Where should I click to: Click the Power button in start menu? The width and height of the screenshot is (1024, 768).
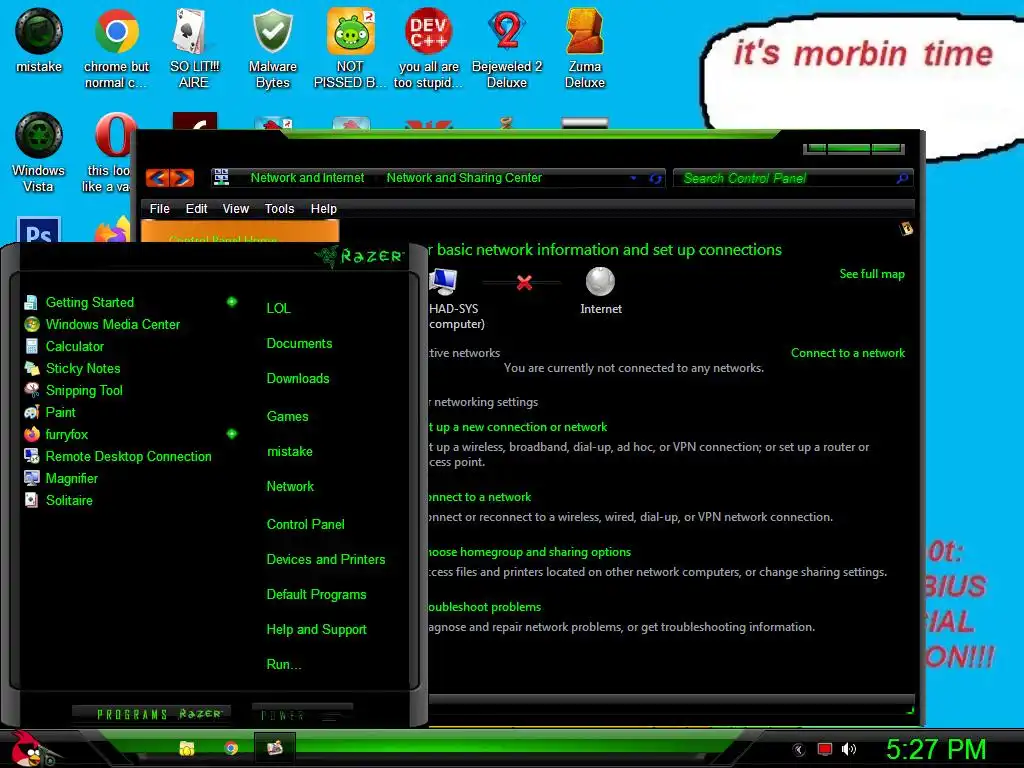(x=302, y=714)
